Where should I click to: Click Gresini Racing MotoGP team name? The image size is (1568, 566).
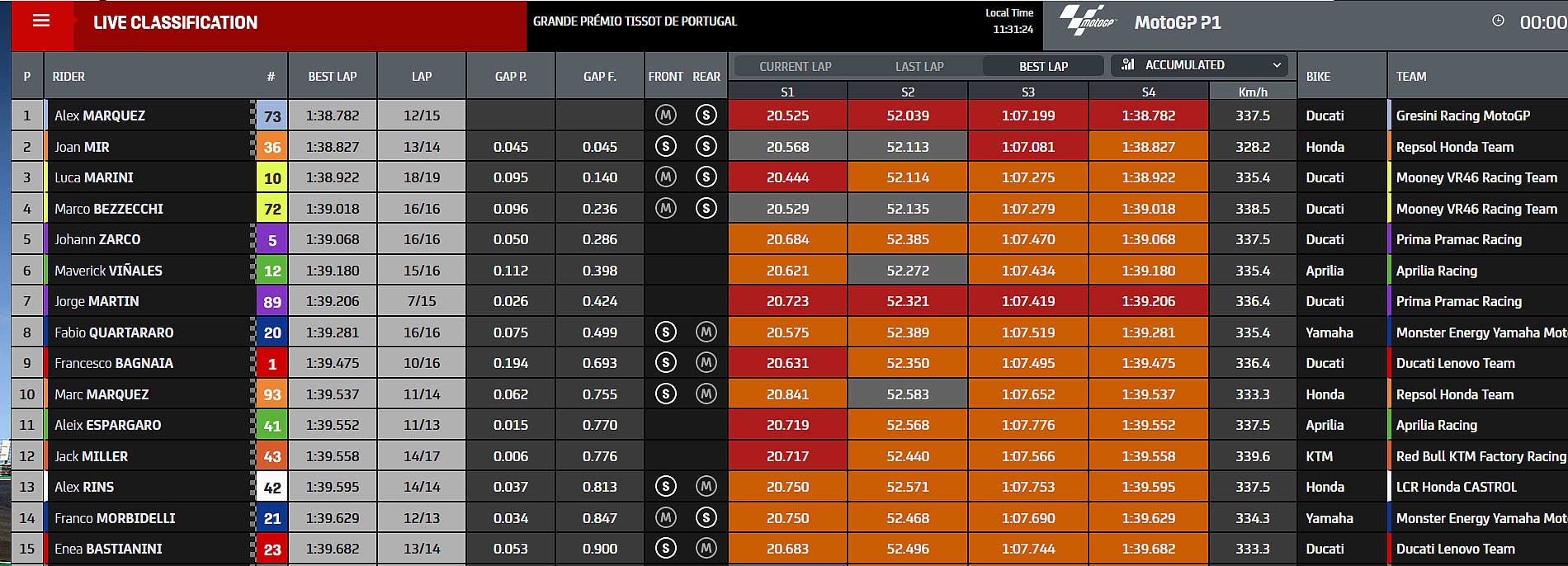(x=1463, y=116)
